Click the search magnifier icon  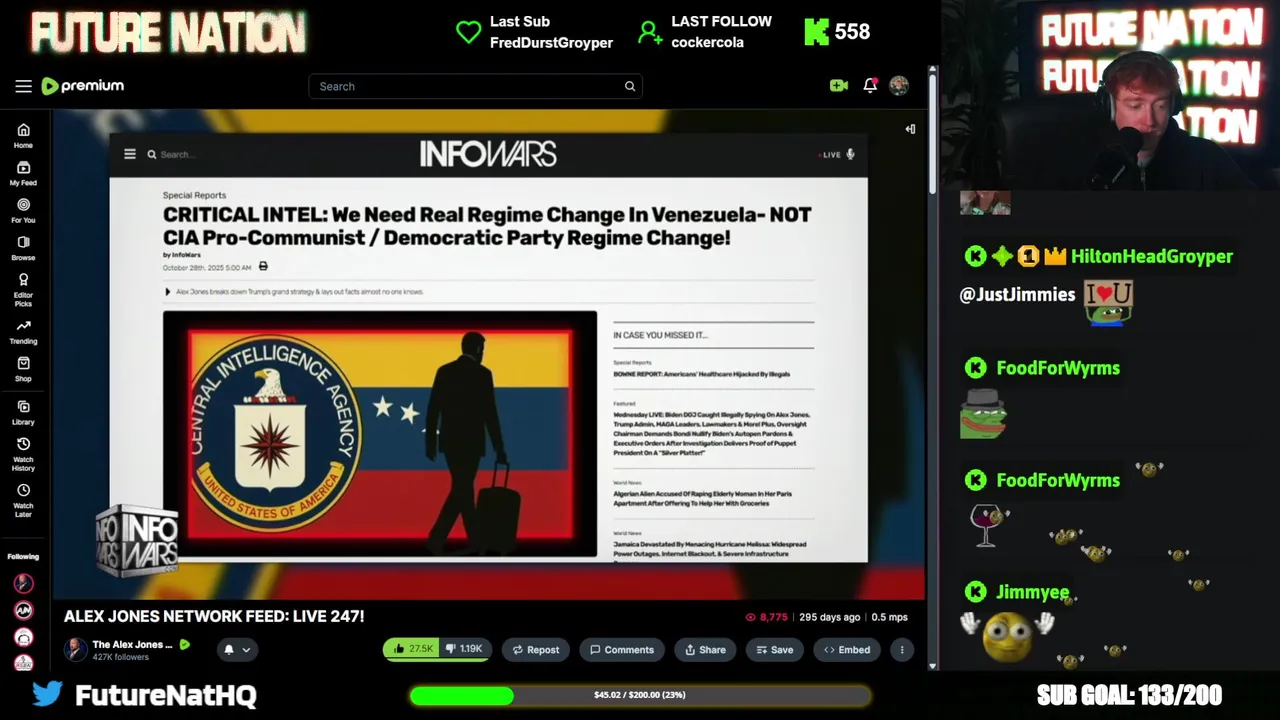(630, 86)
